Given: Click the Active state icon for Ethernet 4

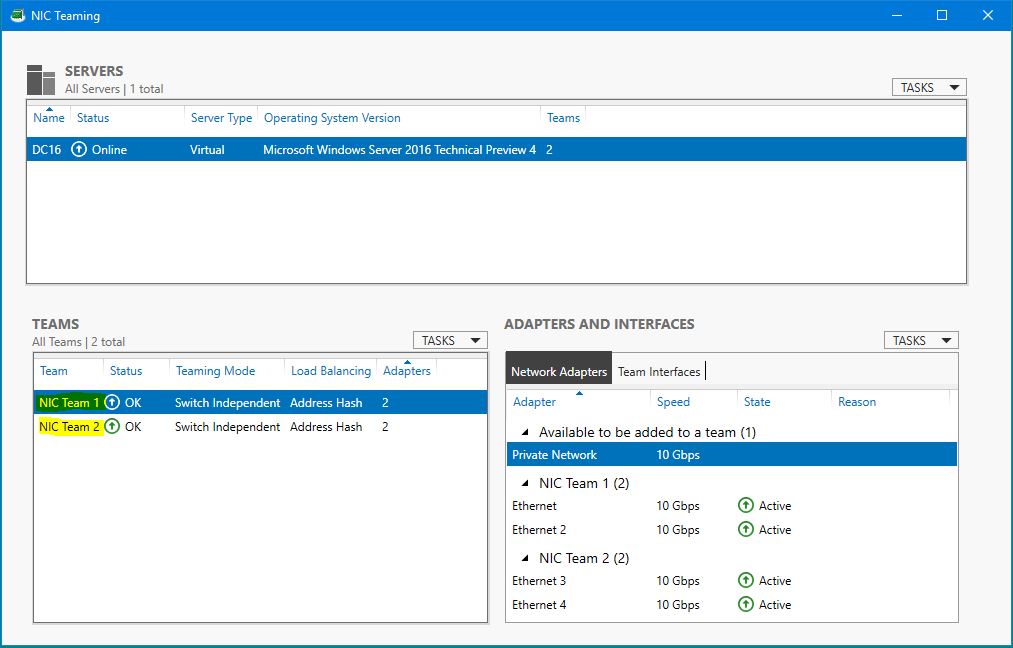Looking at the screenshot, I should coord(746,604).
